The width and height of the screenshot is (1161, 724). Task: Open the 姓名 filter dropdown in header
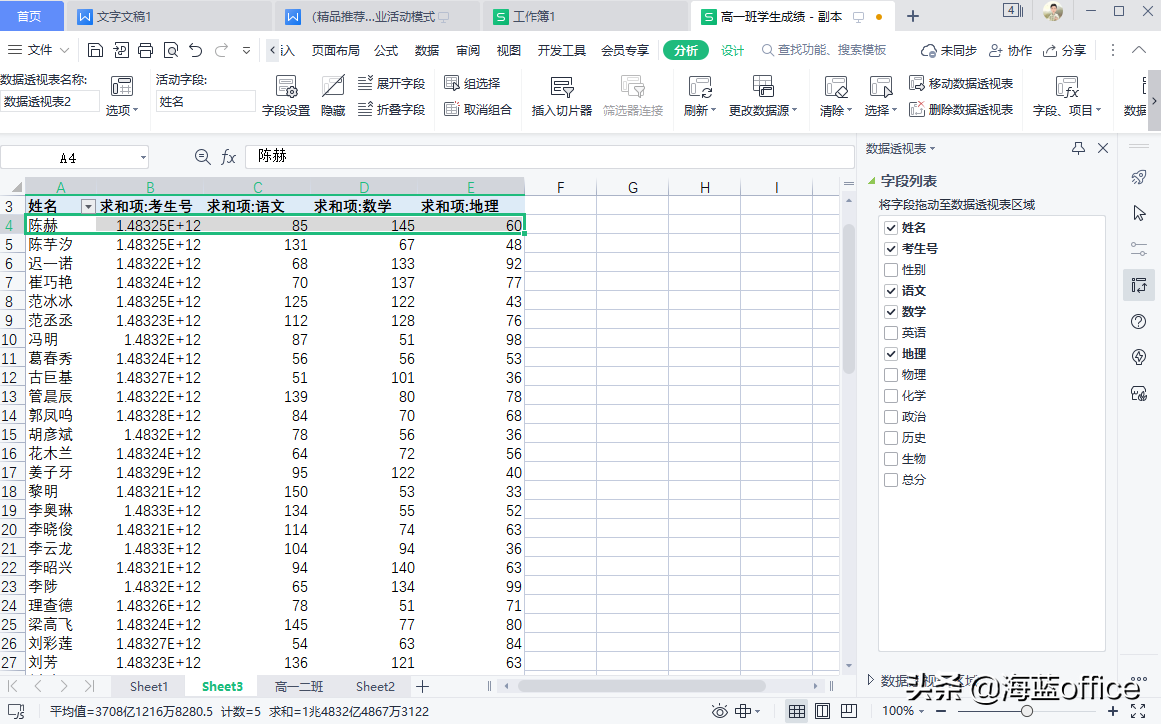pyautogui.click(x=88, y=207)
